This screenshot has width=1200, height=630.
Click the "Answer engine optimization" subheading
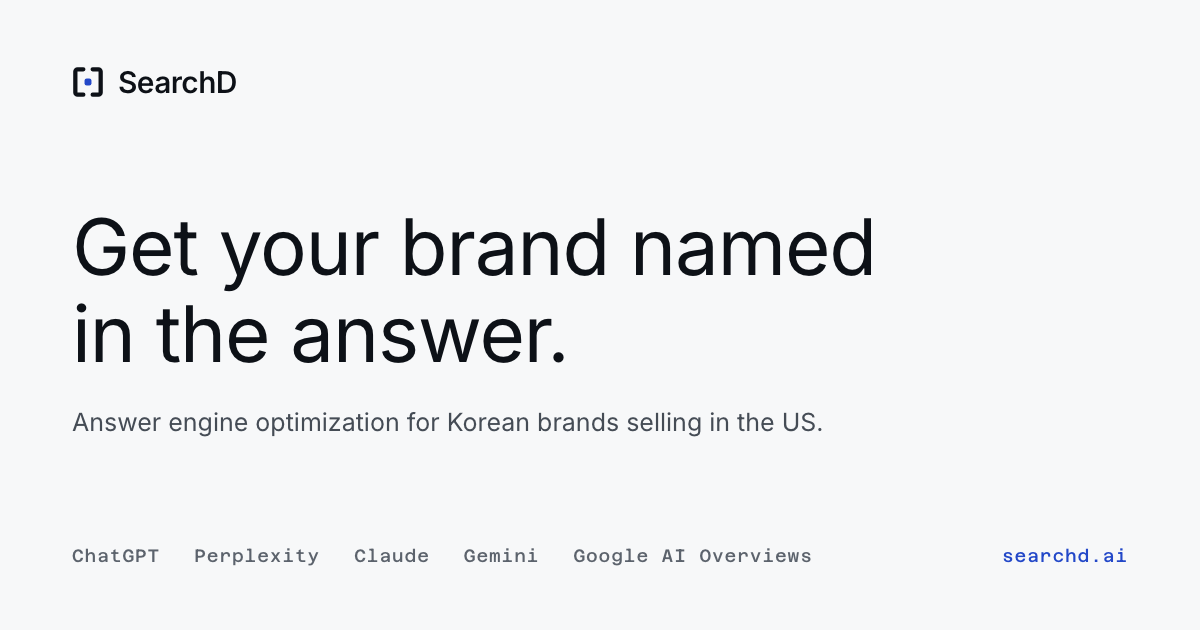(x=447, y=423)
